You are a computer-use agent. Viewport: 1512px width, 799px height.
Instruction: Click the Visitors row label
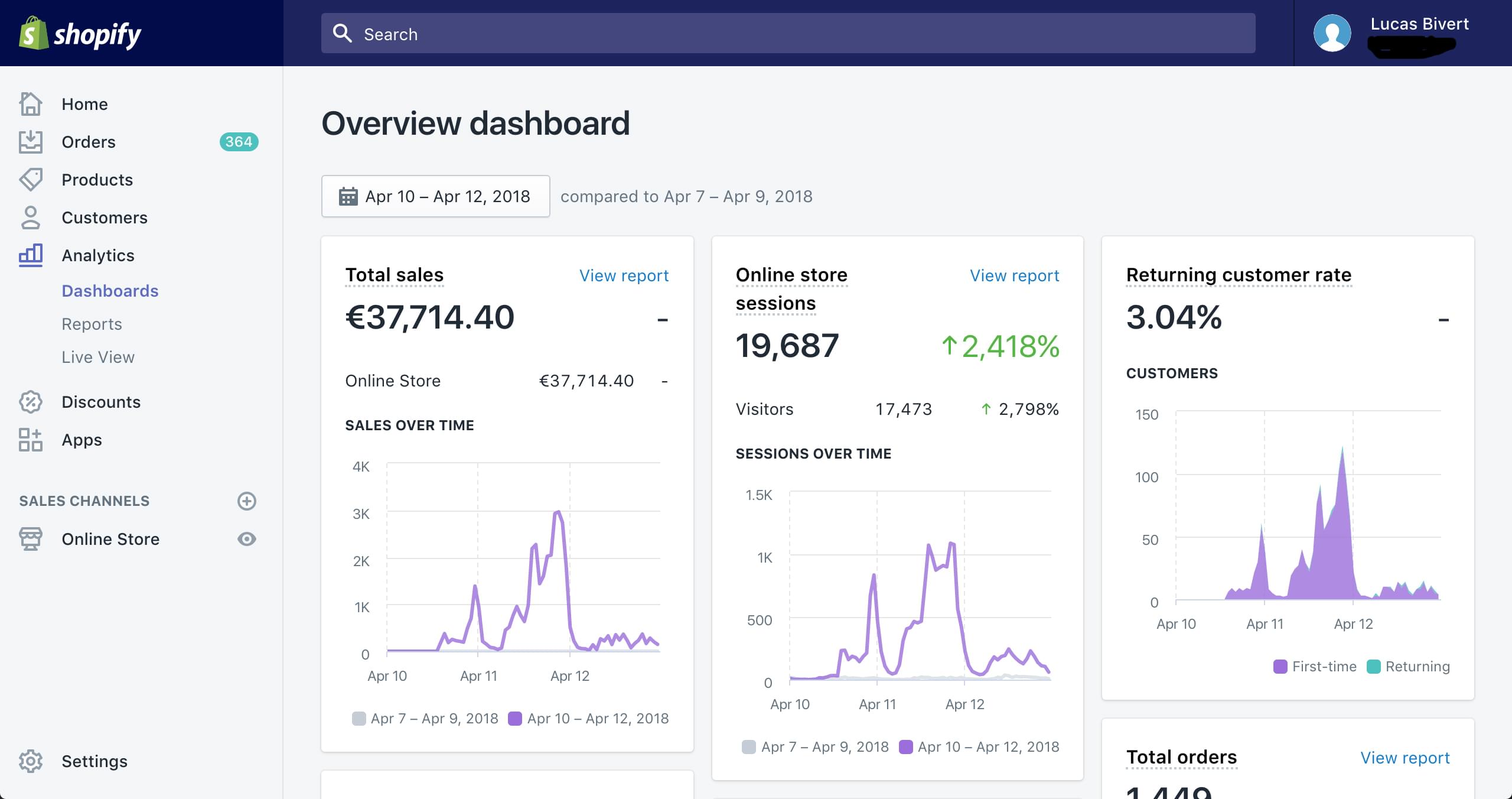pyautogui.click(x=764, y=409)
